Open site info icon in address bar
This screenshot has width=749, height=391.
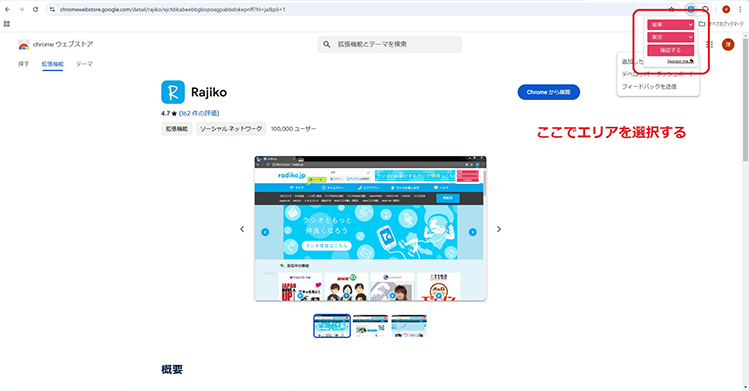[53, 9]
